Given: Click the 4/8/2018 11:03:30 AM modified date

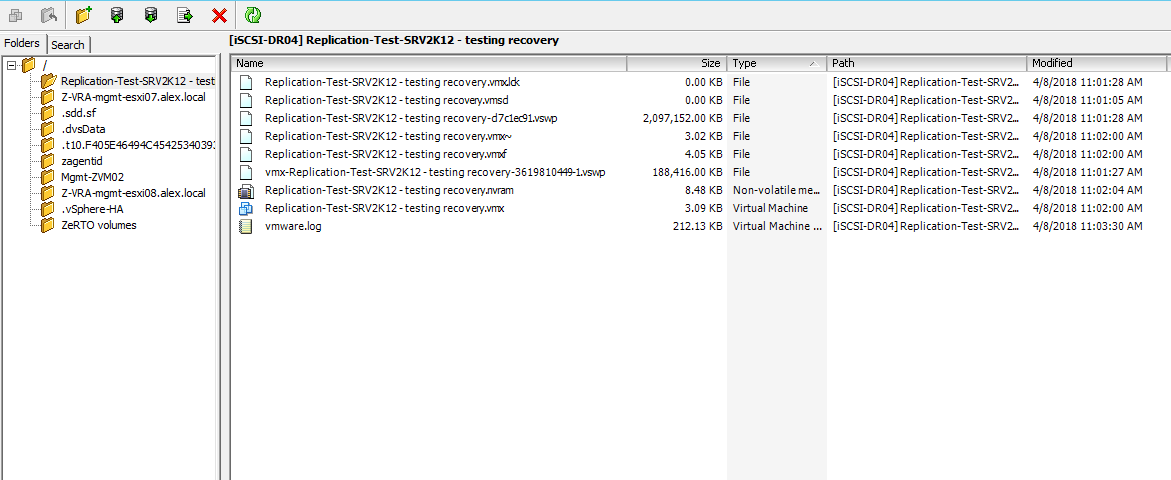Looking at the screenshot, I should pos(1087,226).
